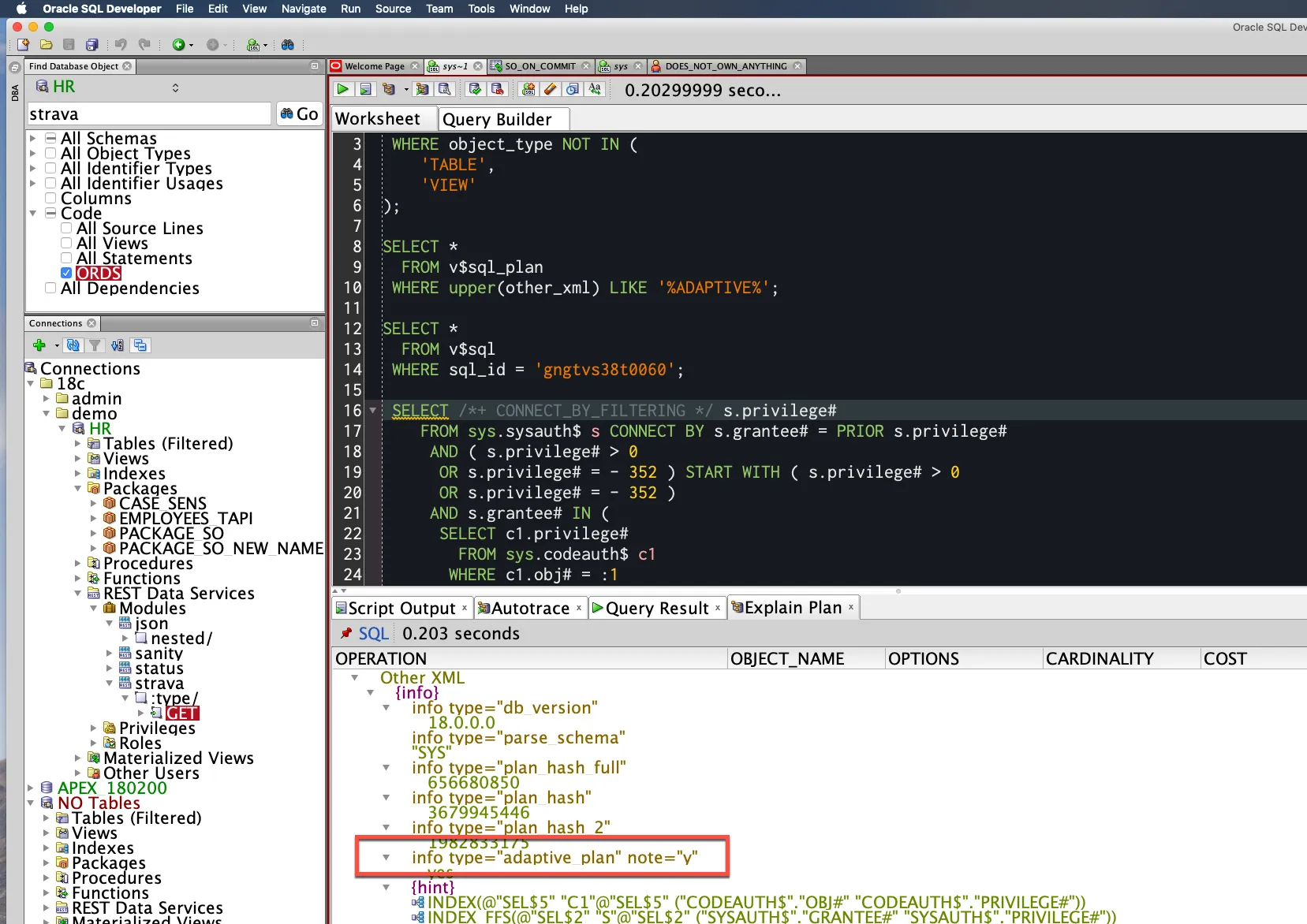
Task: Collapse the 18c connections folder
Action: 31,384
